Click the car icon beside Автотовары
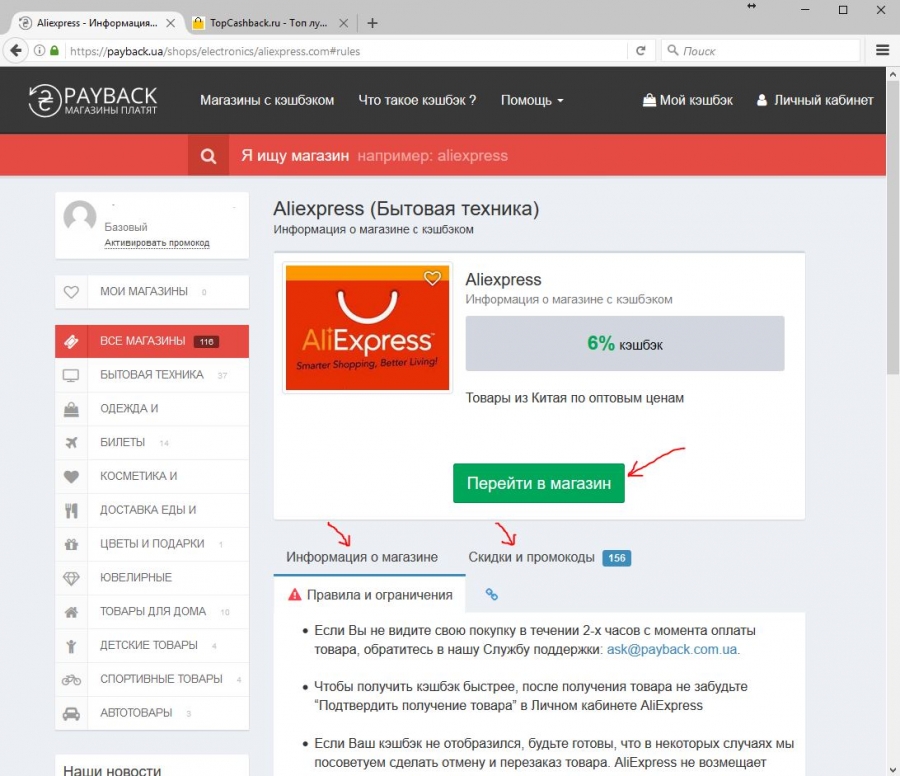 point(71,713)
